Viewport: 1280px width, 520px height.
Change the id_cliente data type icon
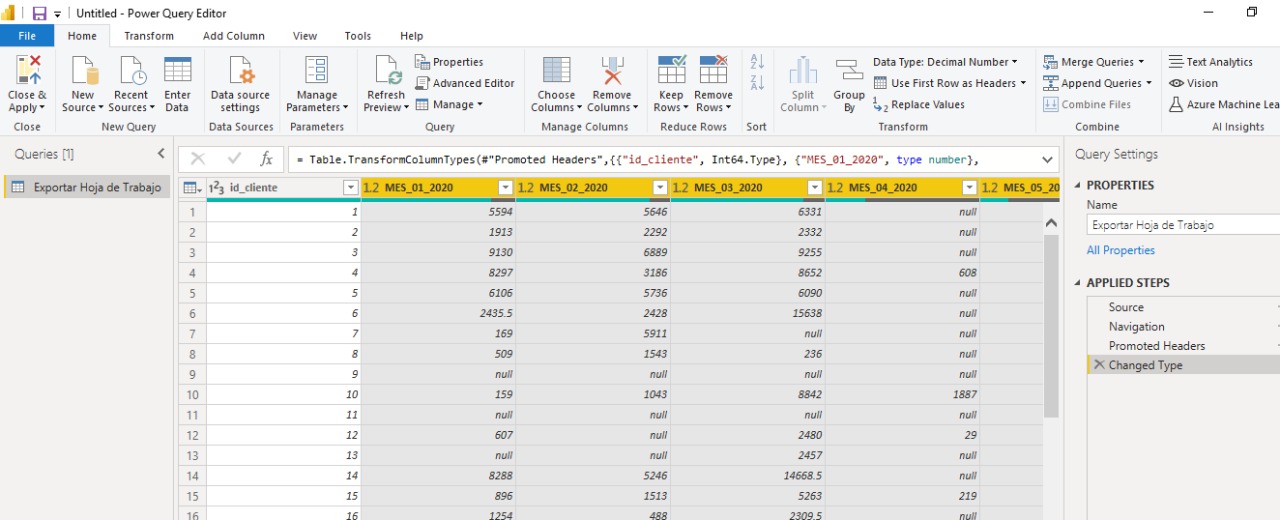pos(216,188)
